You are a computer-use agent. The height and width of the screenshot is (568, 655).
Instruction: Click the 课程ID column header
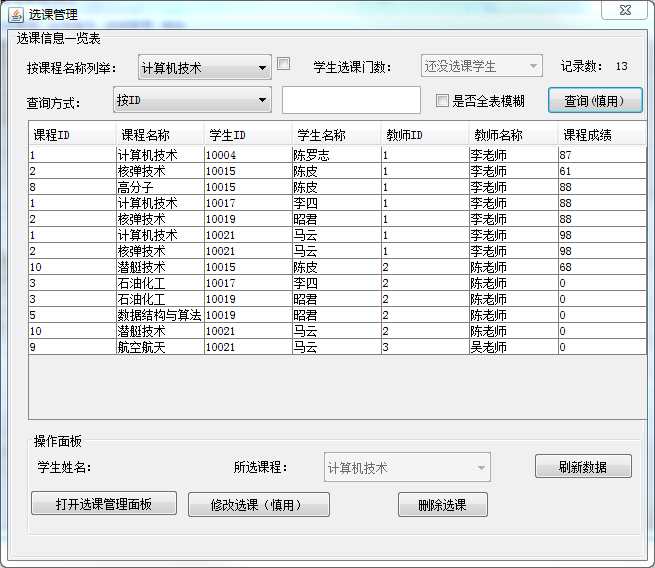click(x=72, y=135)
